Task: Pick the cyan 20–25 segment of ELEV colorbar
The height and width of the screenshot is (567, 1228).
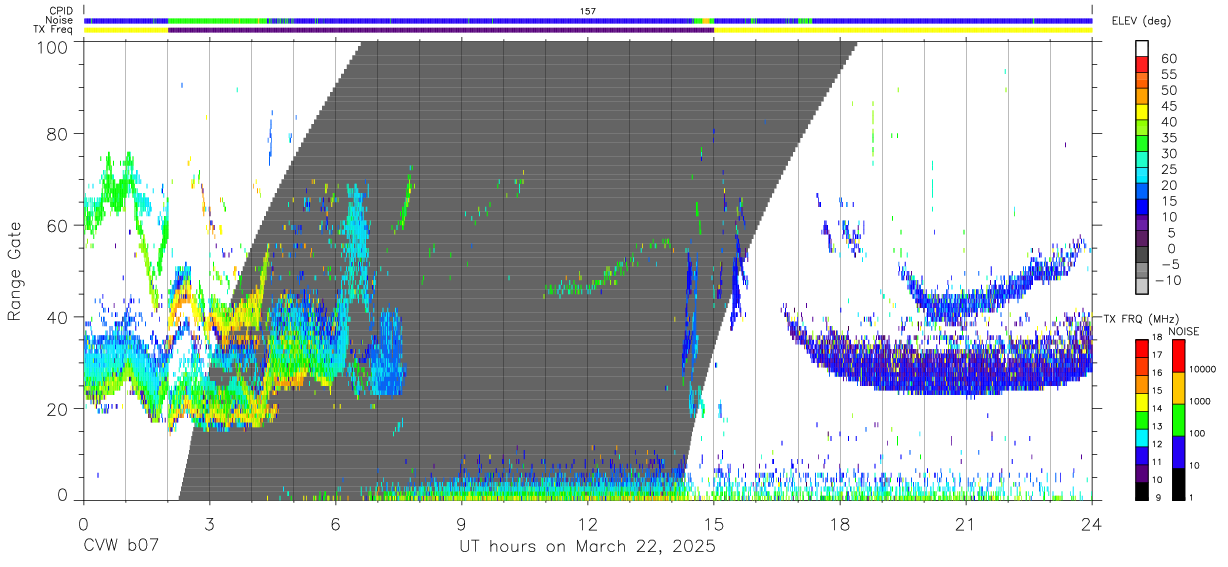Action: coord(1141,174)
